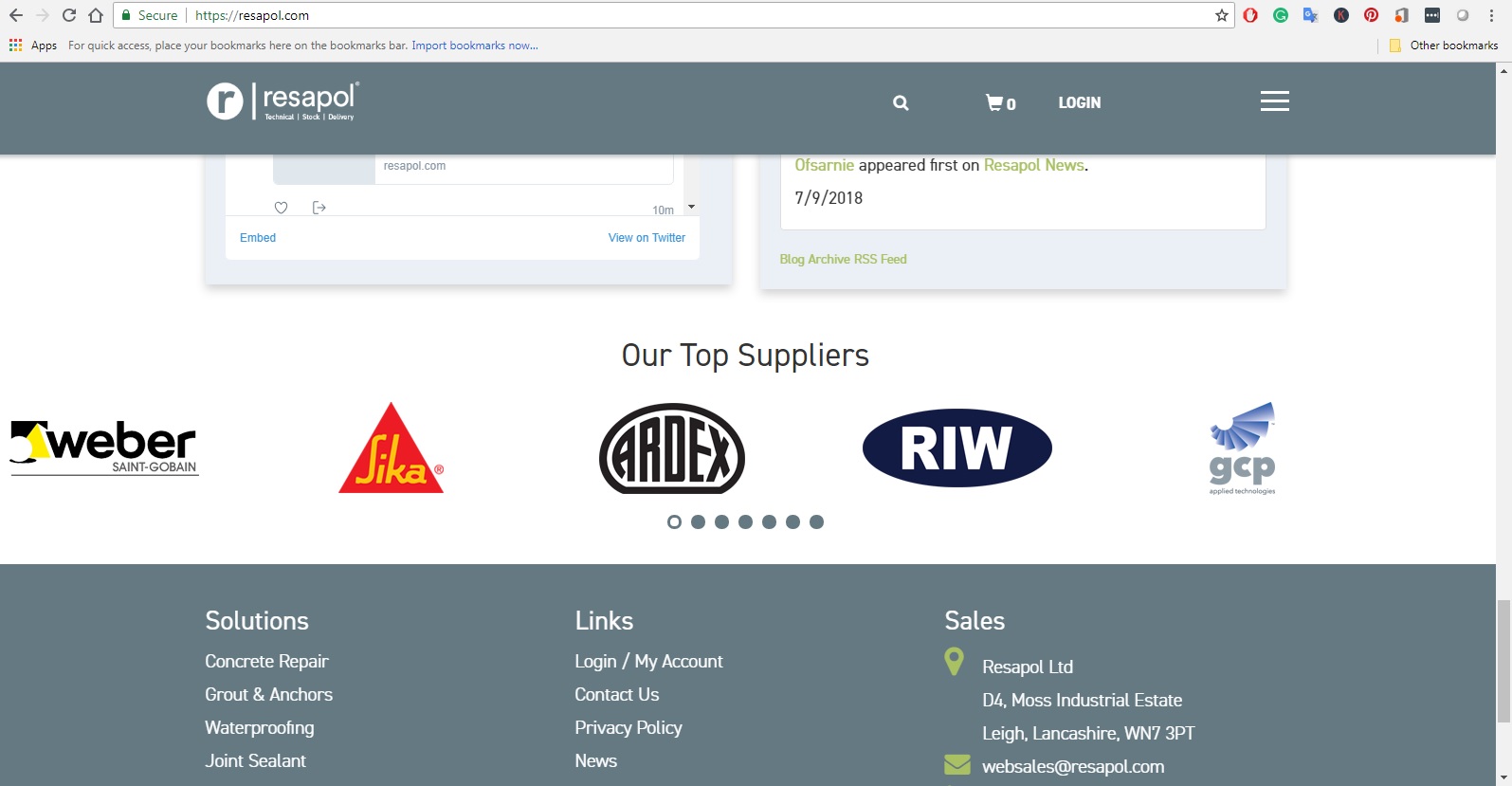The height and width of the screenshot is (786, 1512).
Task: Share the tweet with share icon
Action: click(x=319, y=208)
